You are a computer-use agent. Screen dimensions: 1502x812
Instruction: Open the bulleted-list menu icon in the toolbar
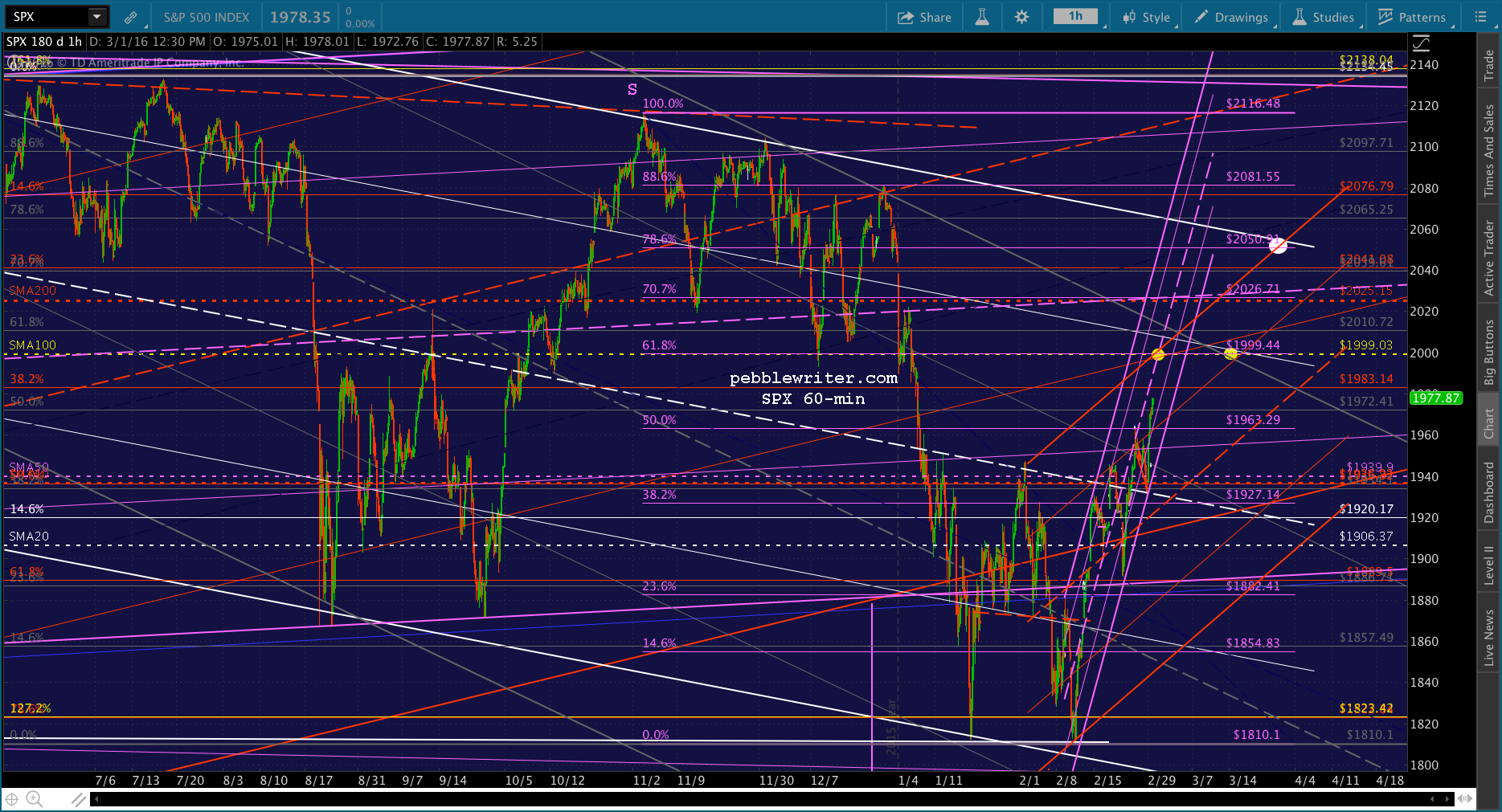pos(1481,17)
